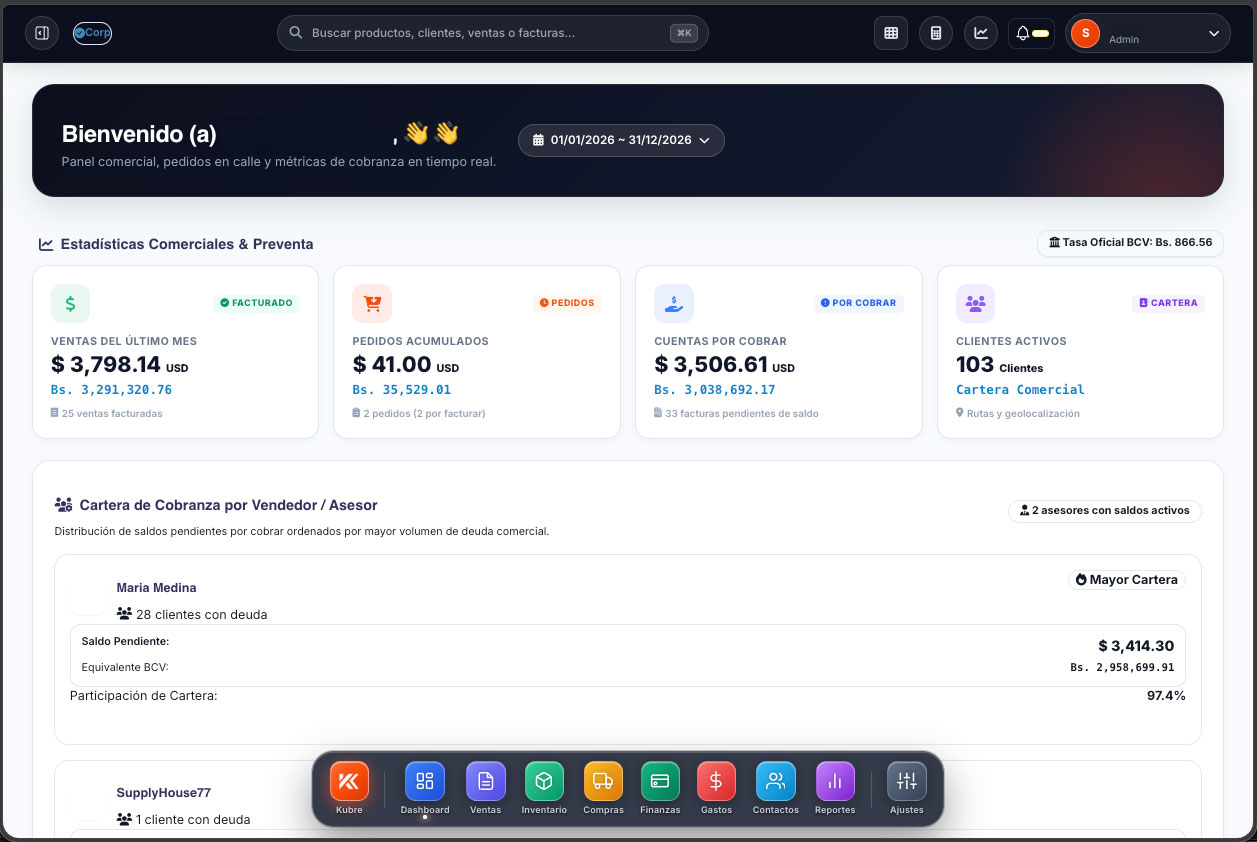Click the orange S user avatar
Viewport: 1257px width, 842px height.
point(1085,33)
